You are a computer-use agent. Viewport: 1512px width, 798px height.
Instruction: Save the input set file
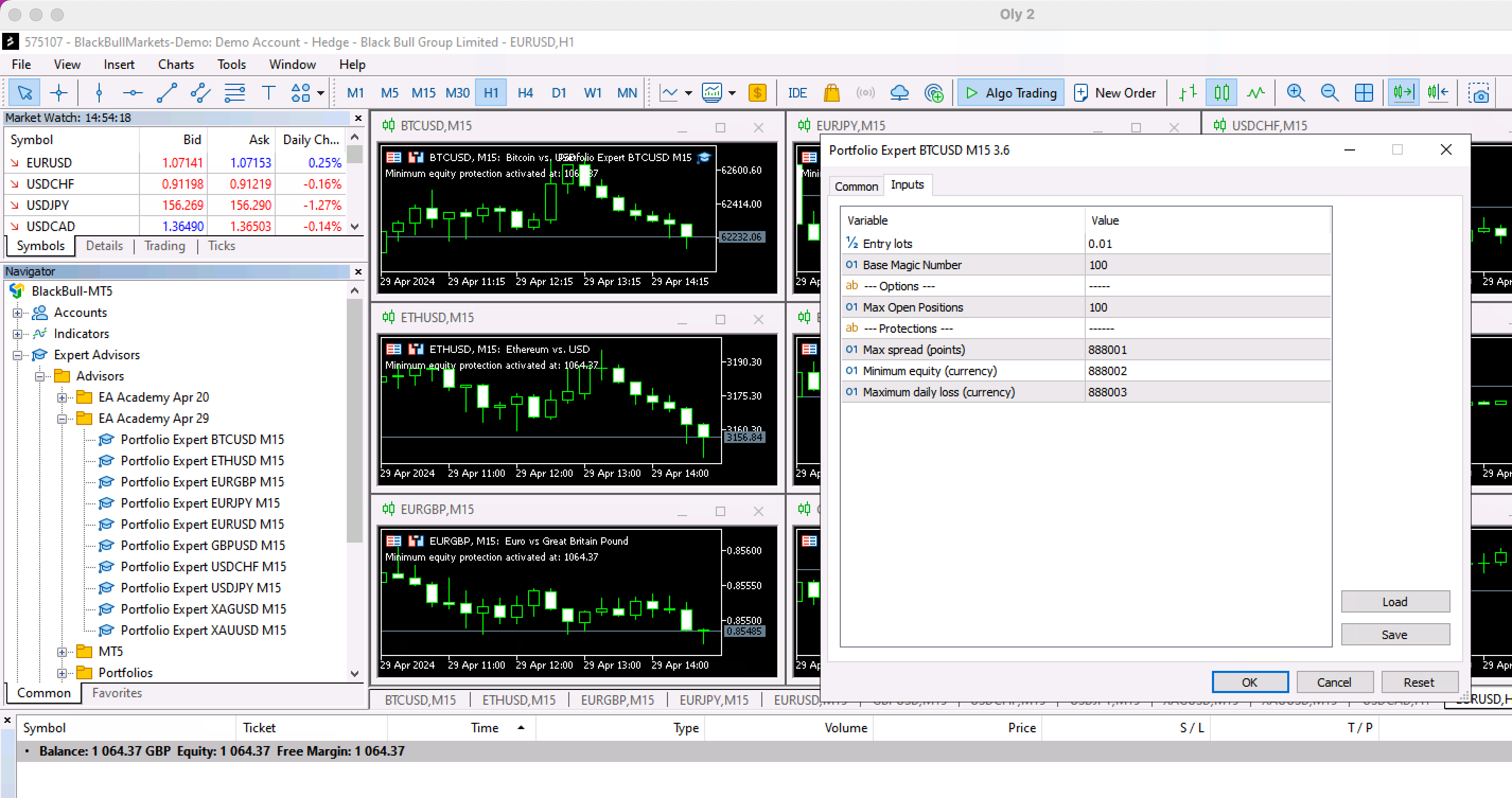[x=1395, y=635]
